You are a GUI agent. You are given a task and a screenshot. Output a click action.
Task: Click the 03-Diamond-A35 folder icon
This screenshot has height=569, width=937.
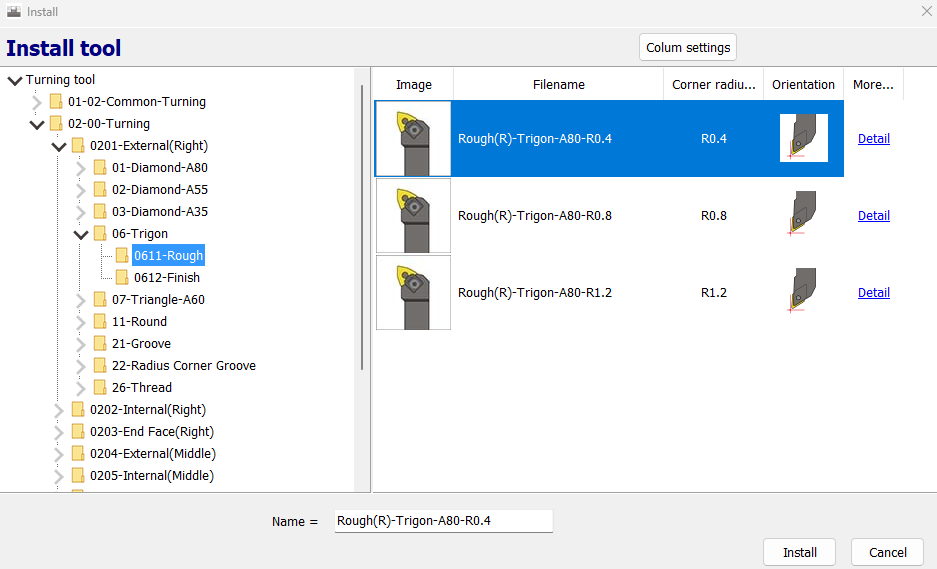click(100, 212)
